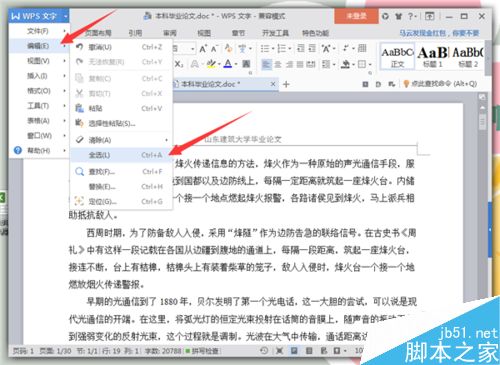Apply the 正文 style
The width and height of the screenshot is (500, 365).
[x=397, y=56]
